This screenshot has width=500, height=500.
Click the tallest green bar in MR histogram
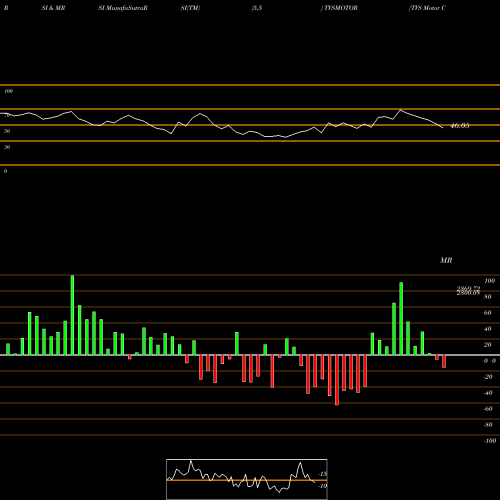72,315
